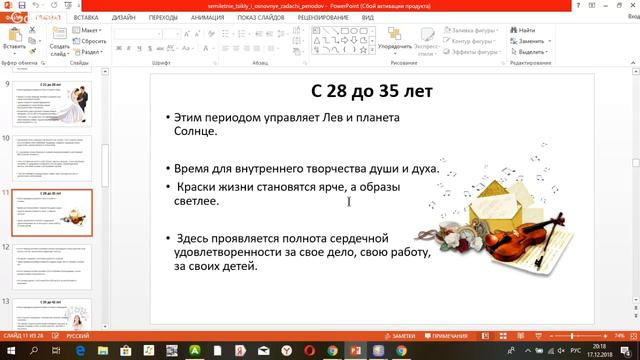Reset slide with the Сбросить button
Screen dimensions: 640x360
(89, 41)
